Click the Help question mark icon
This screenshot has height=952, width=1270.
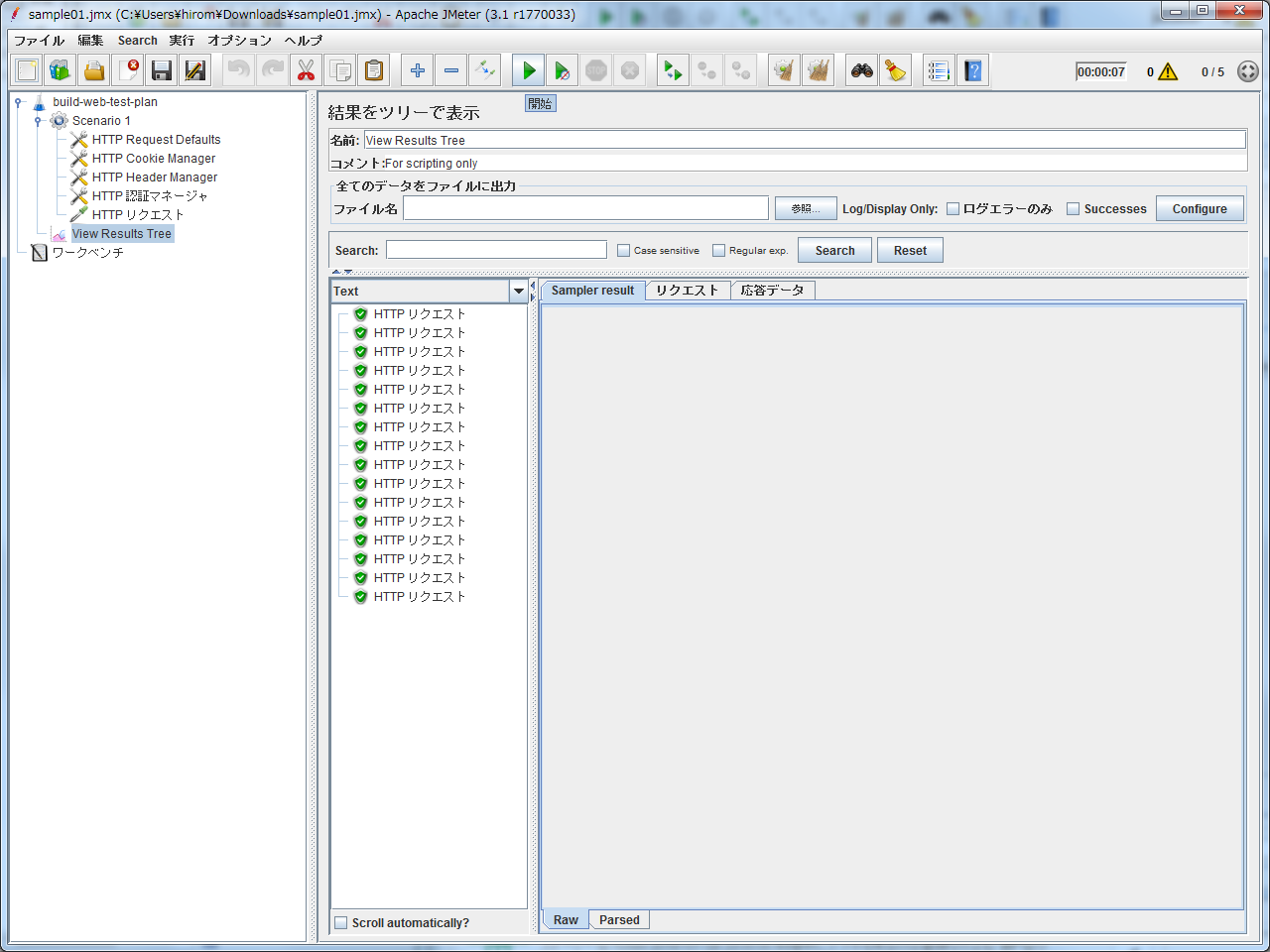(x=973, y=70)
